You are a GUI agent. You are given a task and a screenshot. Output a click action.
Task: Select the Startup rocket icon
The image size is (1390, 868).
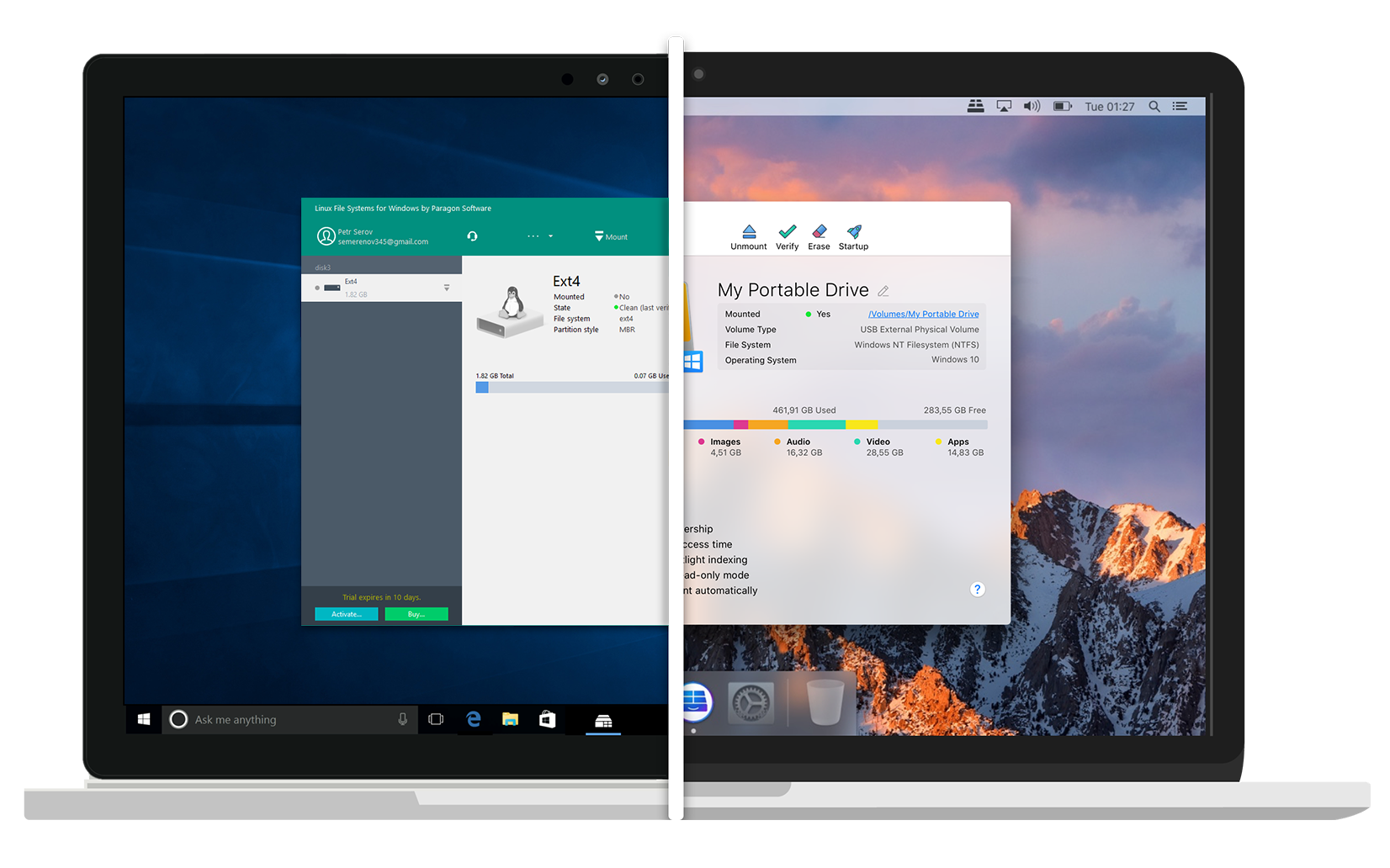point(852,233)
